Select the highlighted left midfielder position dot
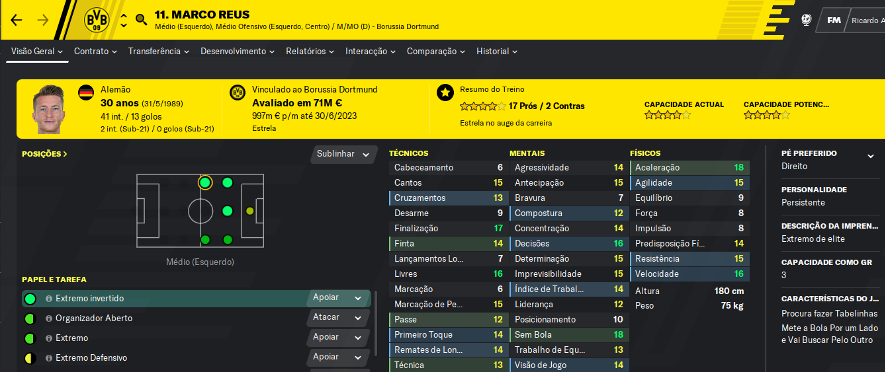This screenshot has width=885, height=372. click(x=205, y=182)
